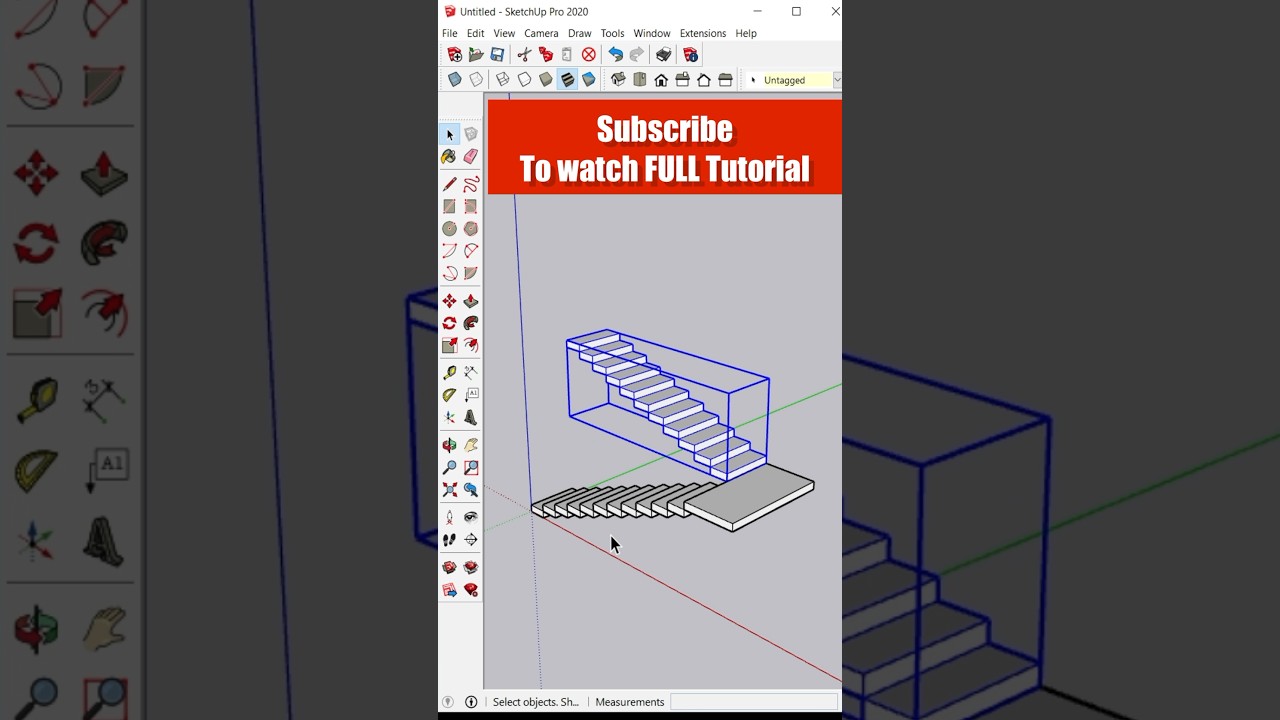The height and width of the screenshot is (720, 1280).
Task: Click the Print icon
Action: click(x=664, y=55)
